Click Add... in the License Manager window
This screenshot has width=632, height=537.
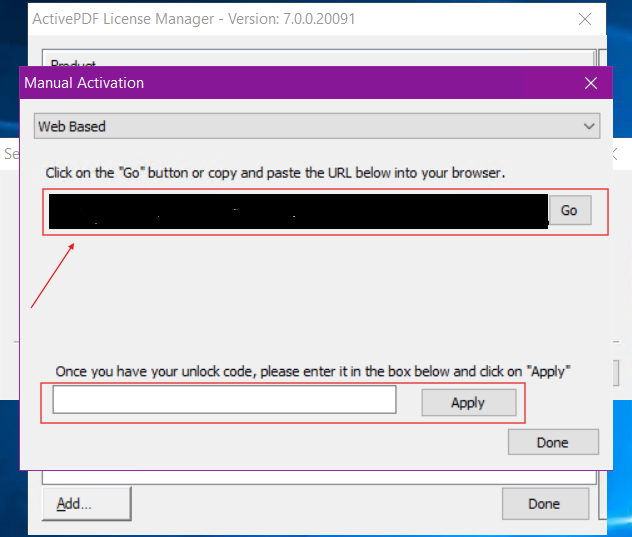pyautogui.click(x=87, y=504)
